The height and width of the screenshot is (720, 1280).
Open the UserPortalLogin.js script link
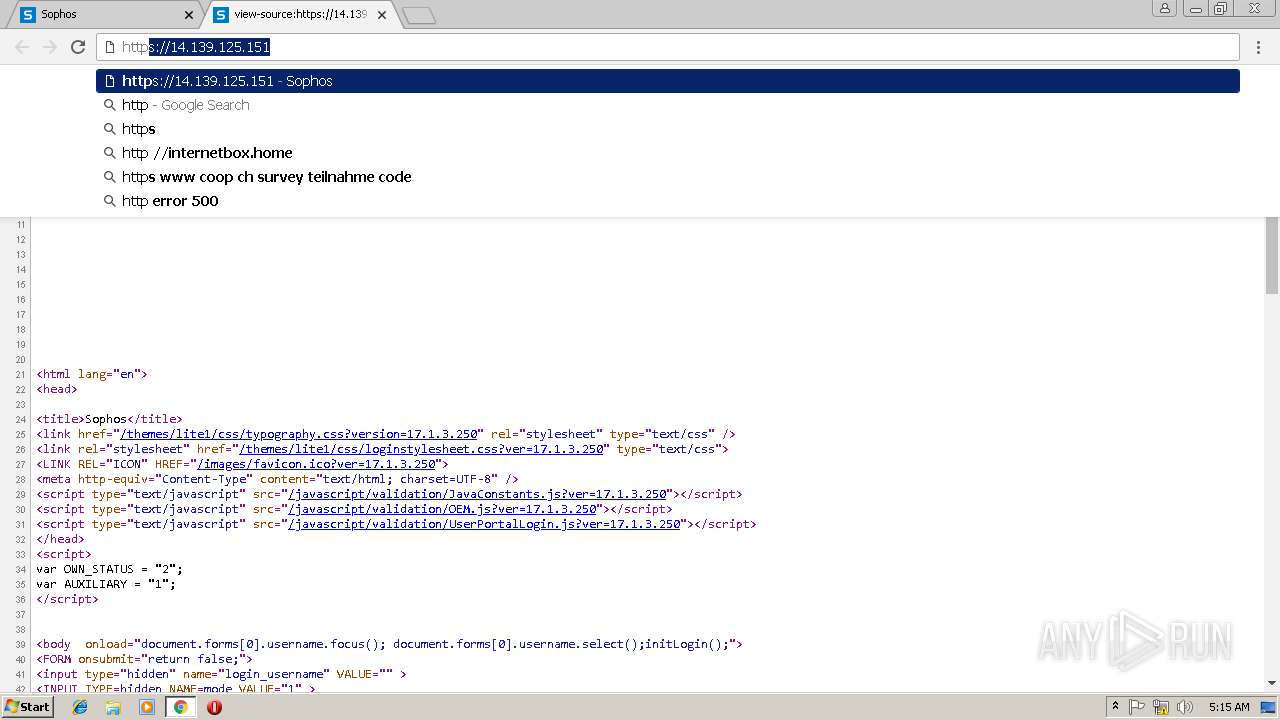pyautogui.click(x=484, y=524)
